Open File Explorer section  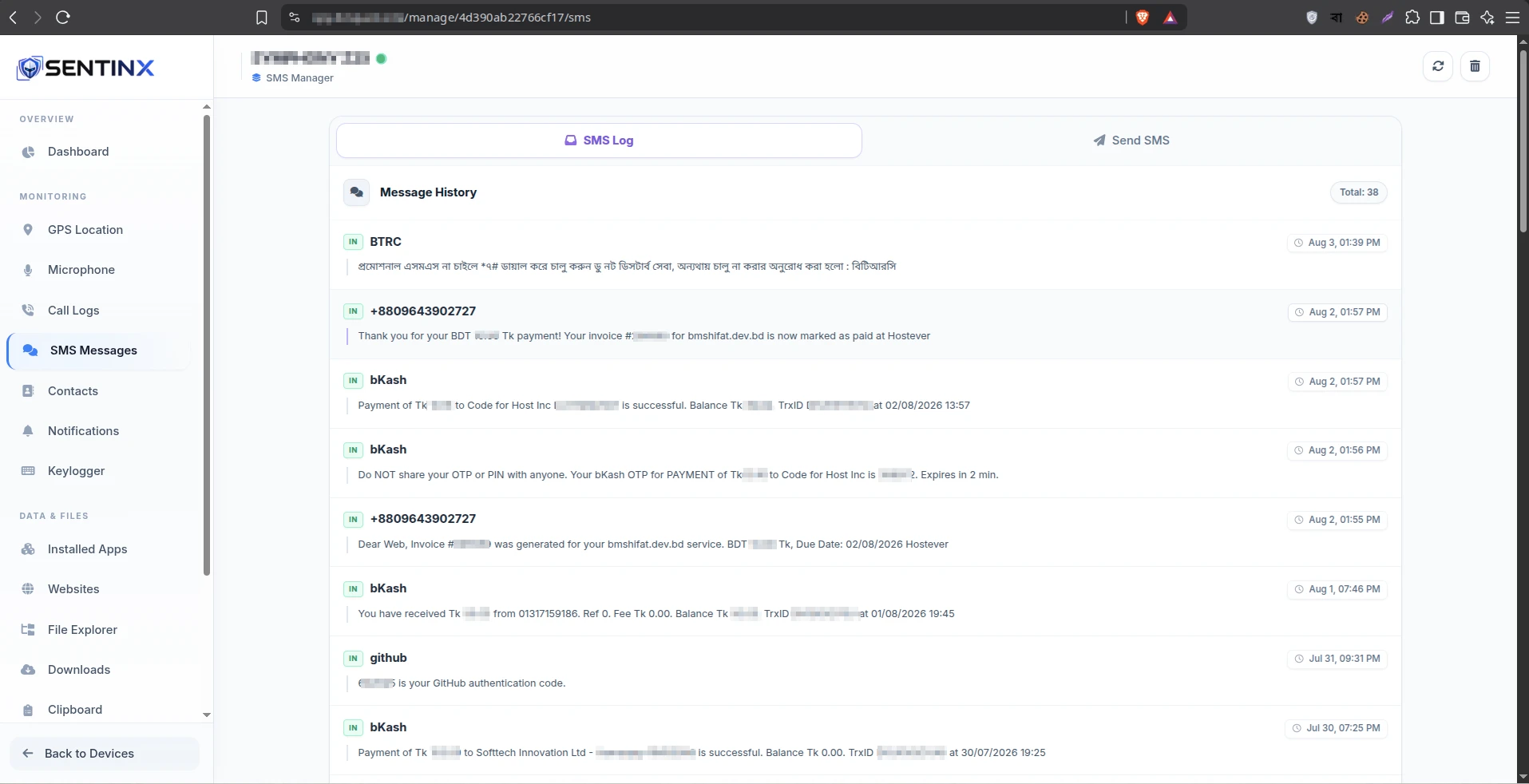point(82,630)
